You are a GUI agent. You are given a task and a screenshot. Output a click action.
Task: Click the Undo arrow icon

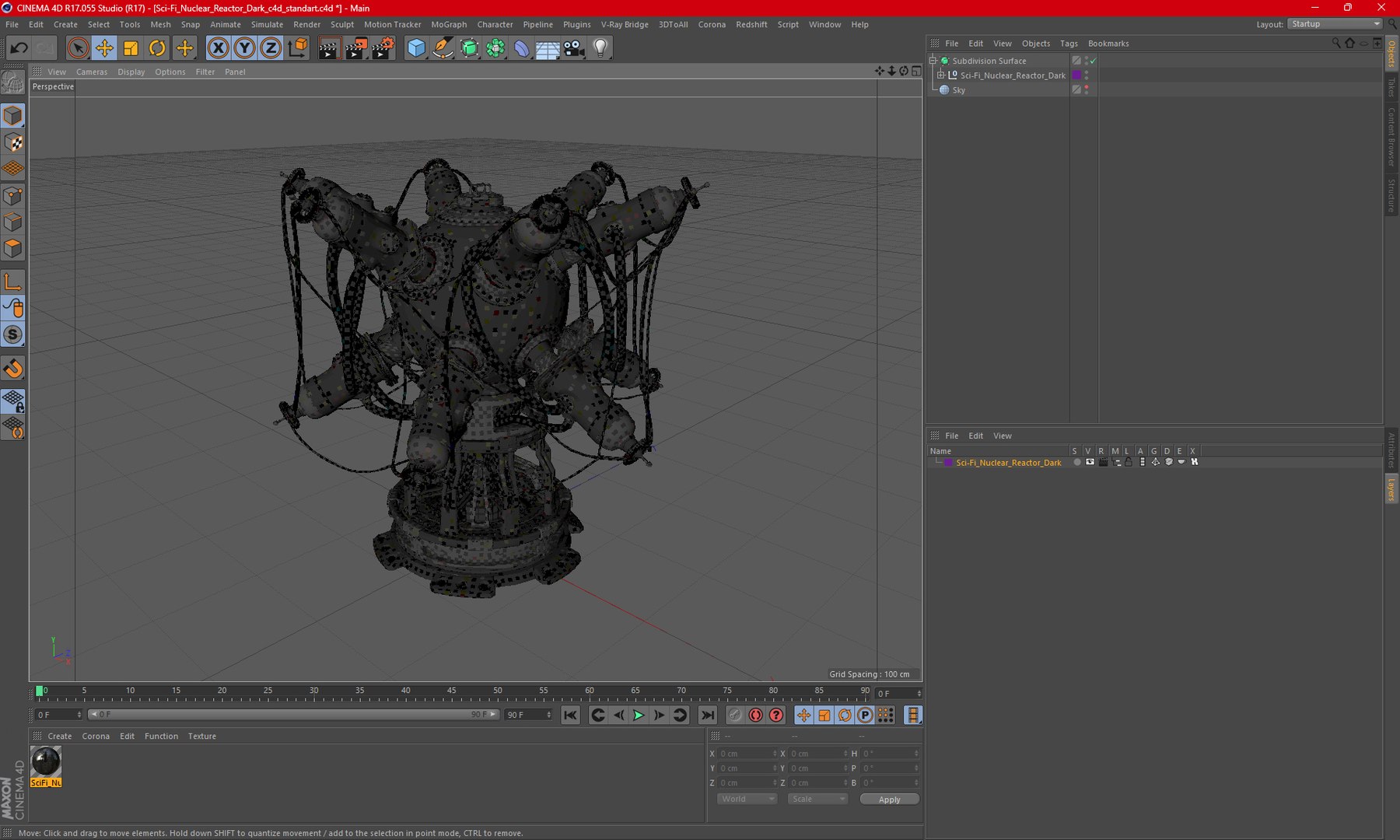(x=19, y=48)
